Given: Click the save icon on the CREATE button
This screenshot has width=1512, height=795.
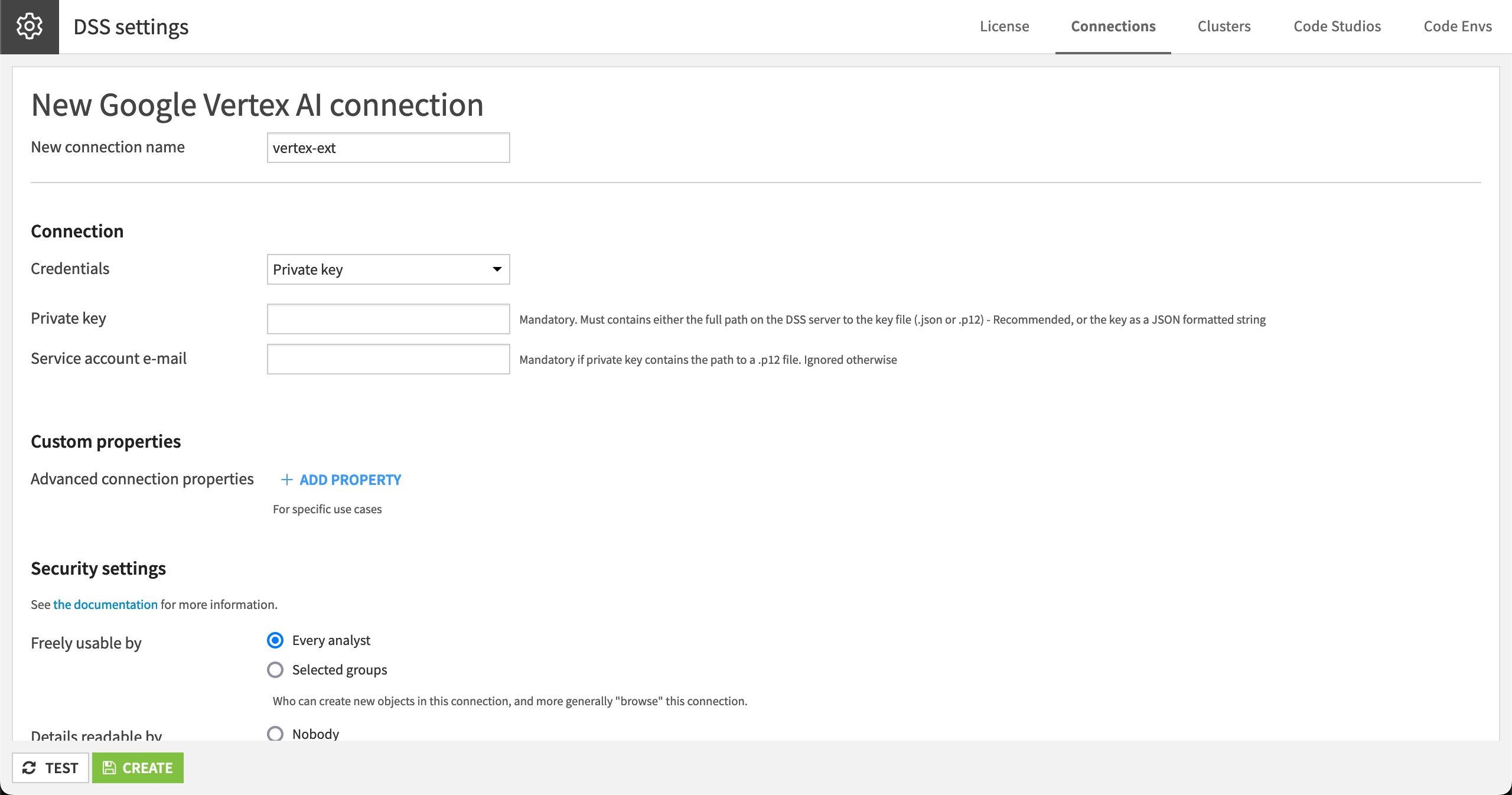Looking at the screenshot, I should [x=110, y=768].
